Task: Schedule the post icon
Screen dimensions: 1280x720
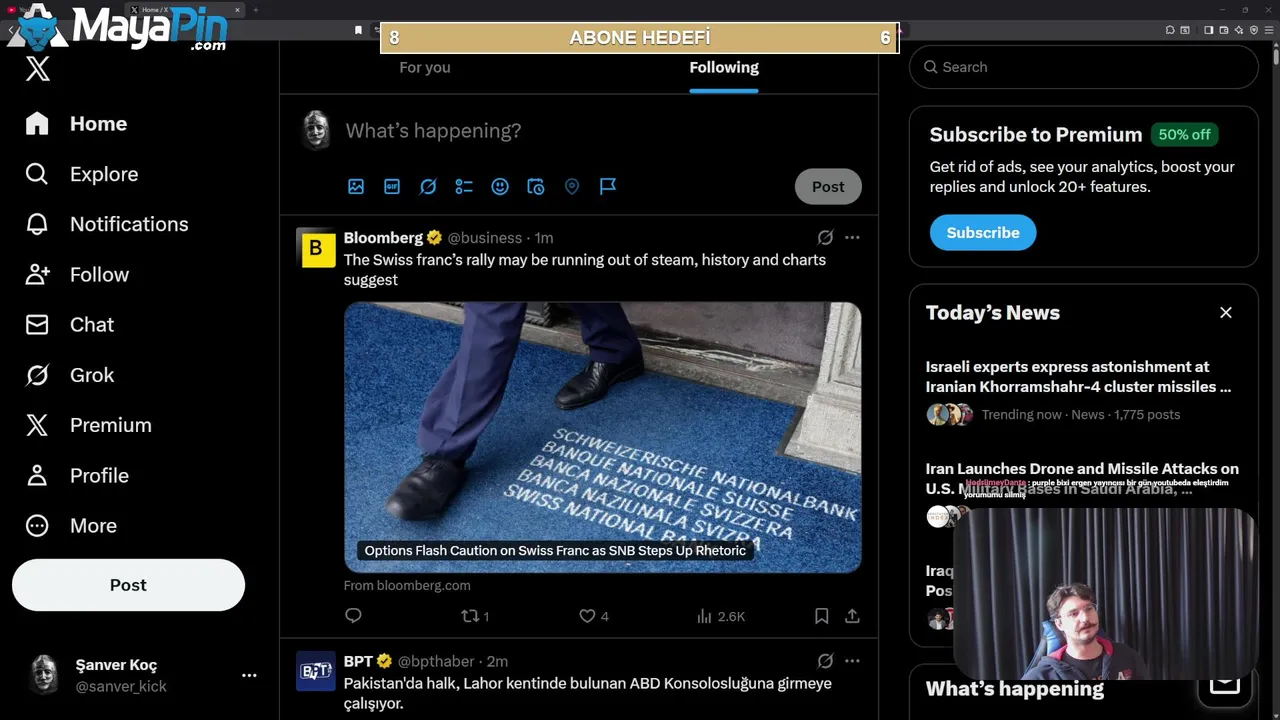Action: tap(536, 186)
